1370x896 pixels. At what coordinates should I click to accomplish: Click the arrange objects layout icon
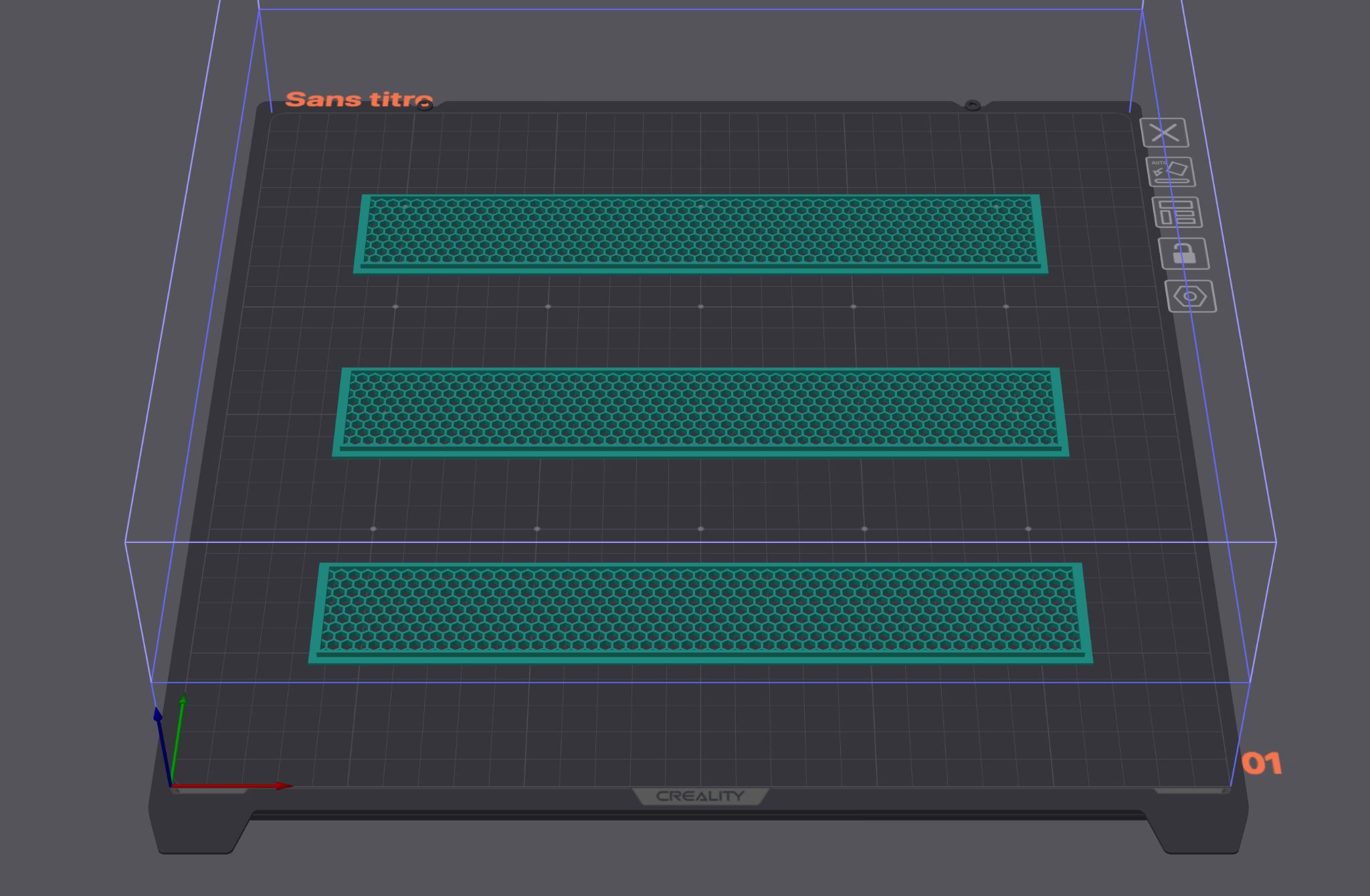pyautogui.click(x=1177, y=213)
